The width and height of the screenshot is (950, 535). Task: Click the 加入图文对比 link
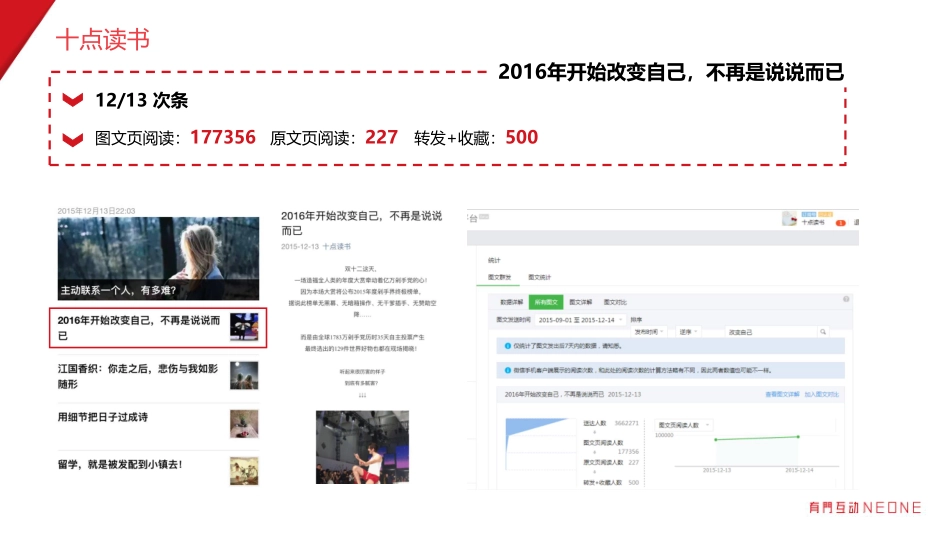tap(822, 394)
